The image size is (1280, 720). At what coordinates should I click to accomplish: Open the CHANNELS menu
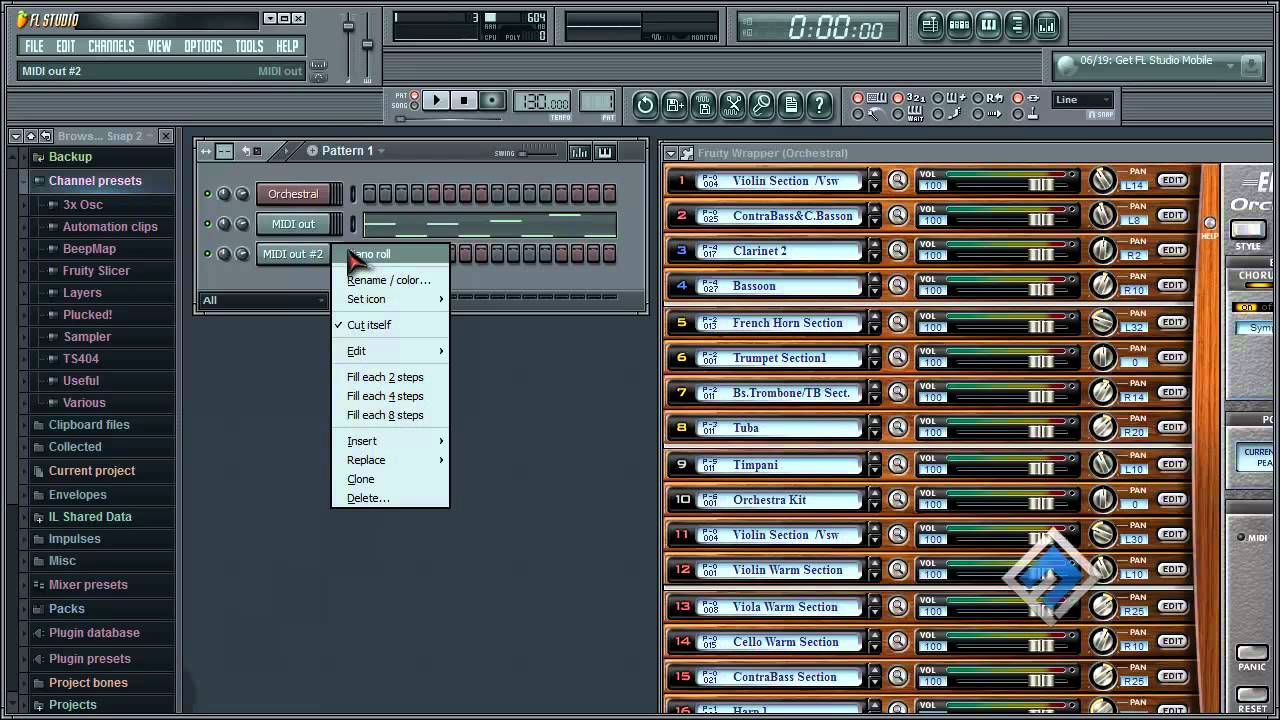coord(111,46)
